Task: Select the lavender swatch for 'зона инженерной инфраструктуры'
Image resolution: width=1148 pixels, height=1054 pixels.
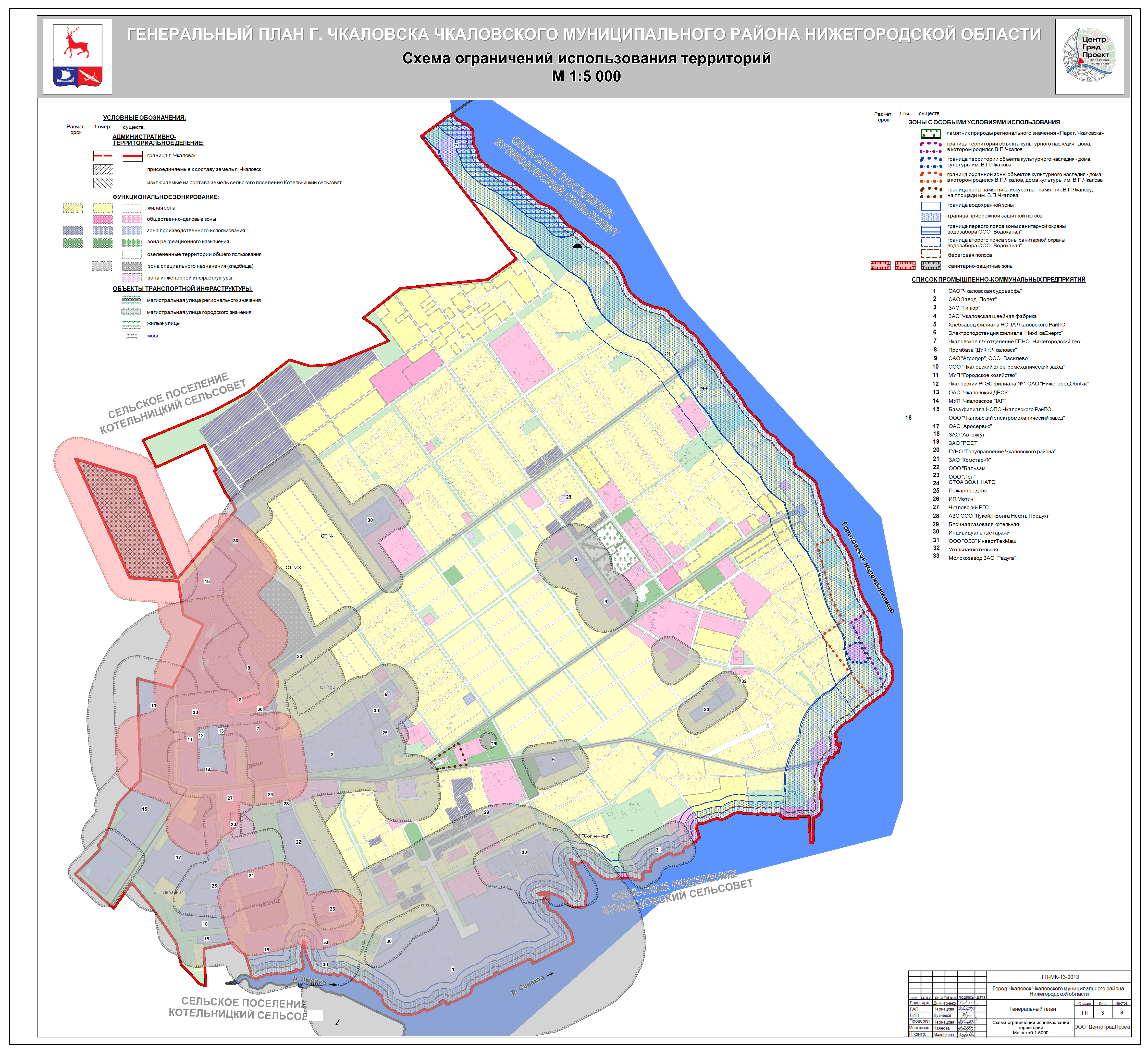Action: 132,278
